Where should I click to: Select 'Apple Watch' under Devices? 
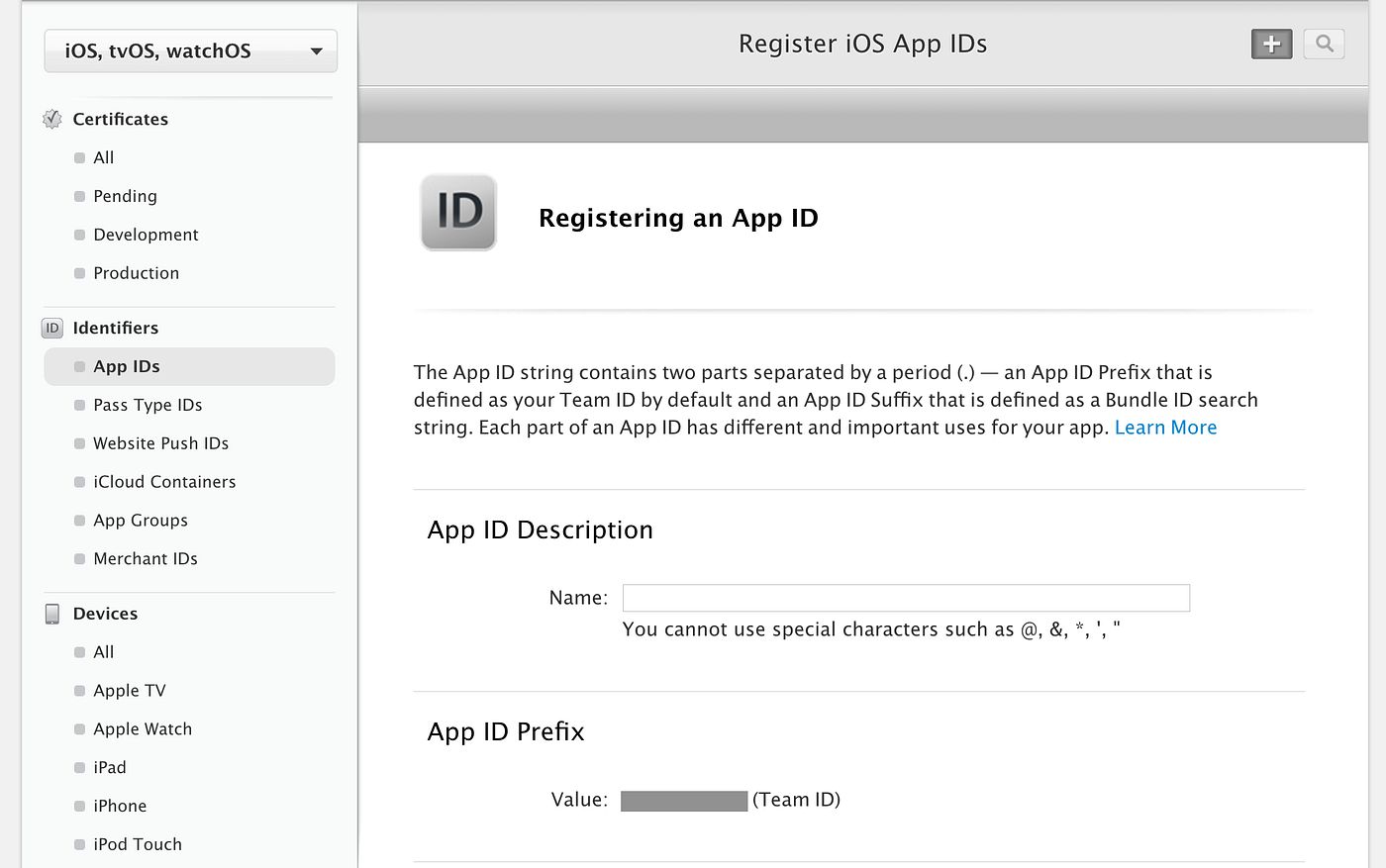point(142,728)
